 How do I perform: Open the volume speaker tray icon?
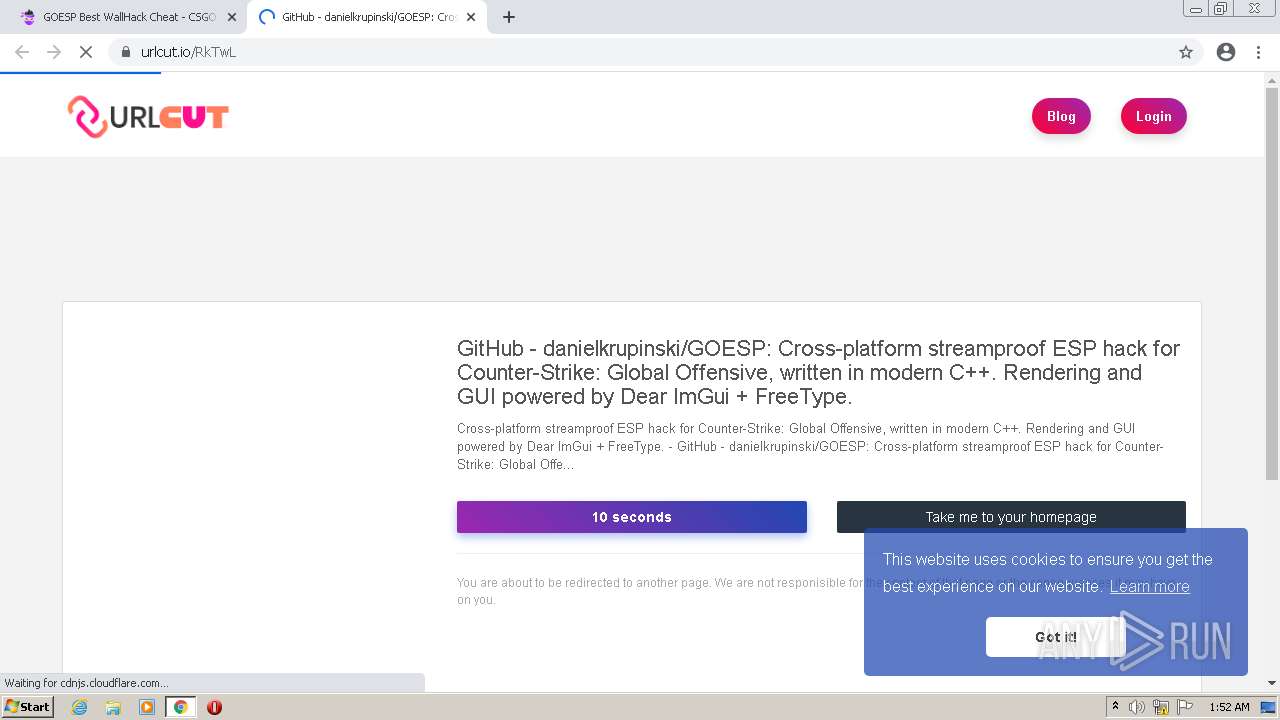pos(1137,707)
